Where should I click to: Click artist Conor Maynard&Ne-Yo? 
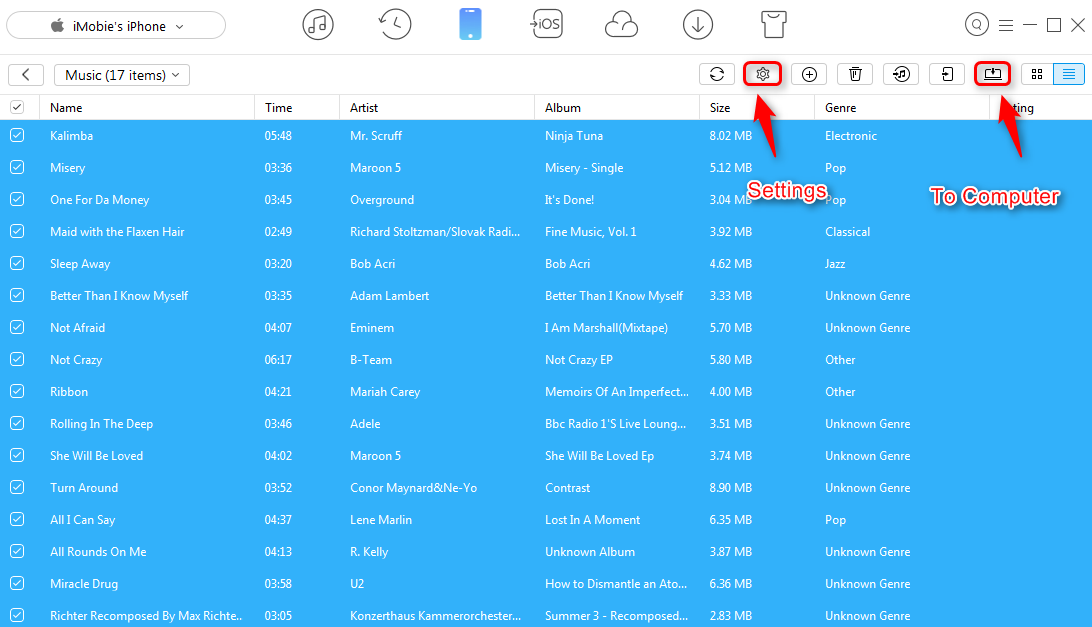[x=414, y=488]
